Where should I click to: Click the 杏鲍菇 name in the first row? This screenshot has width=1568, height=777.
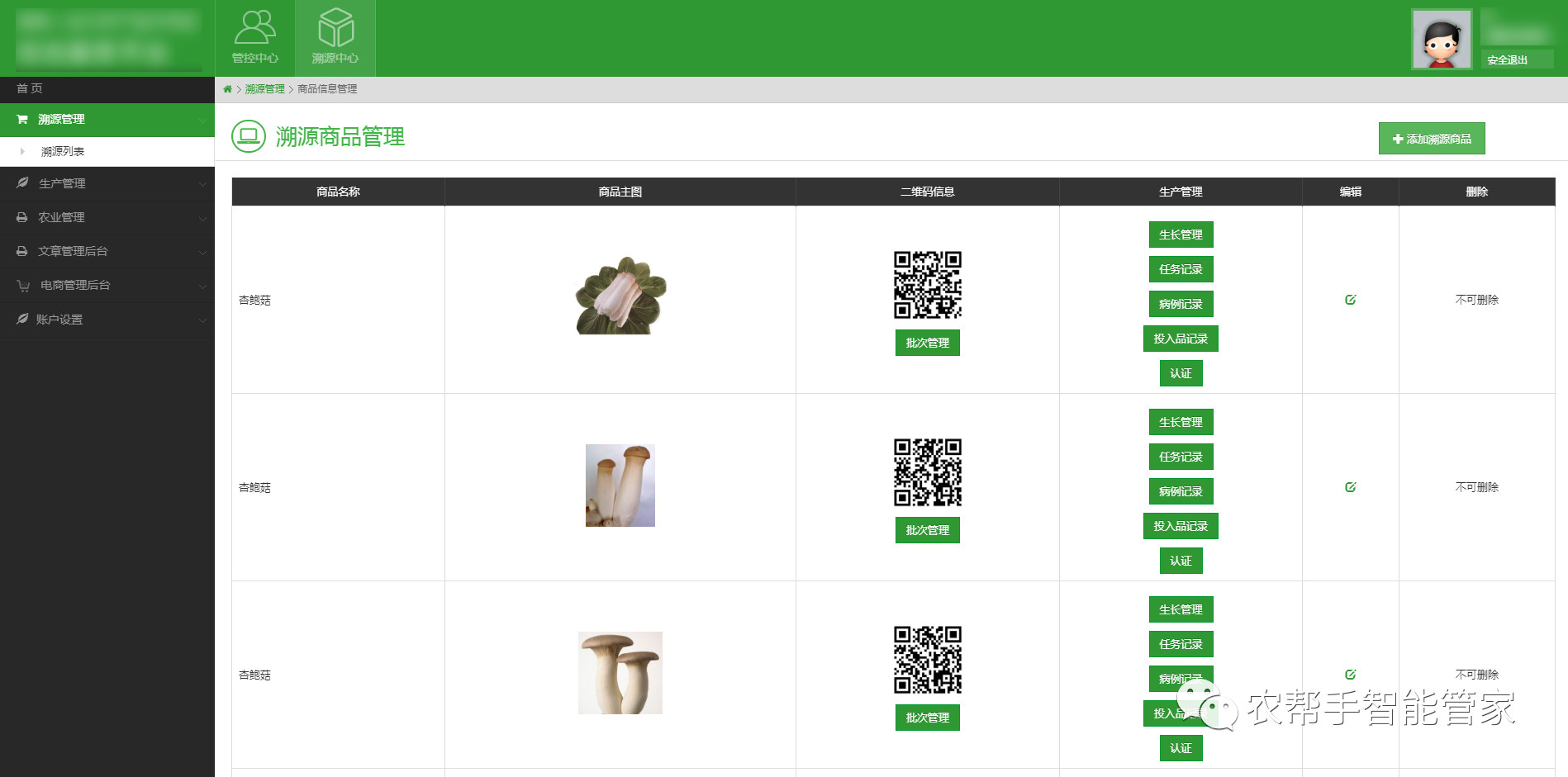254,301
